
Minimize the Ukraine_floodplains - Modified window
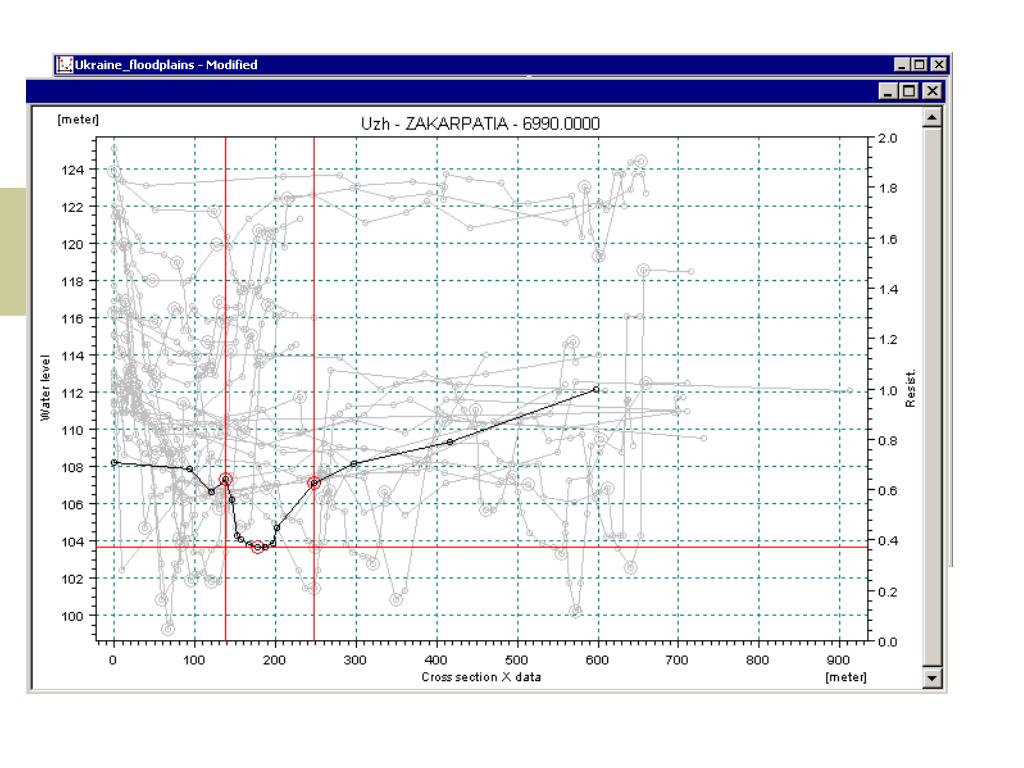click(901, 65)
